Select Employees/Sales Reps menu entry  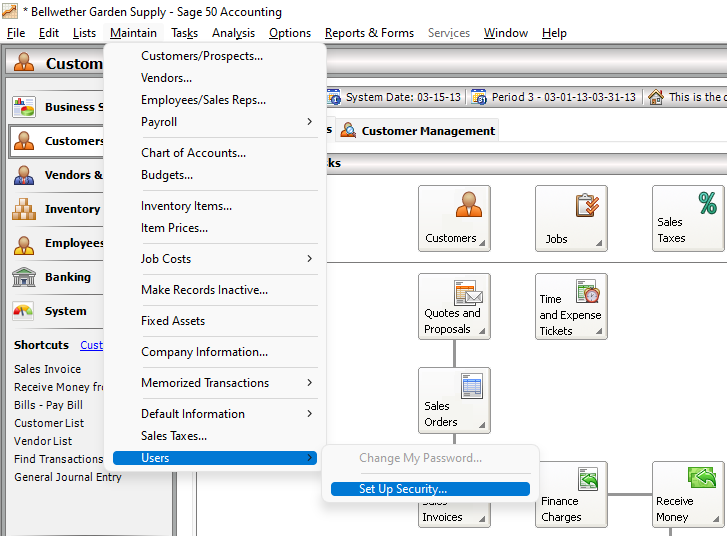pos(215,100)
